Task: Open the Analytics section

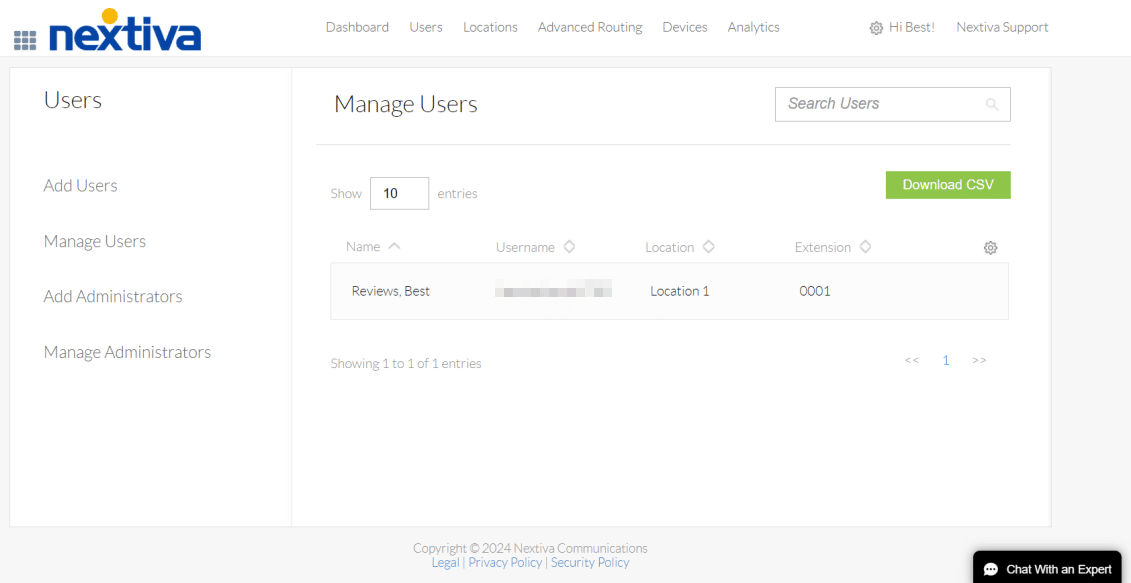Action: click(x=753, y=27)
